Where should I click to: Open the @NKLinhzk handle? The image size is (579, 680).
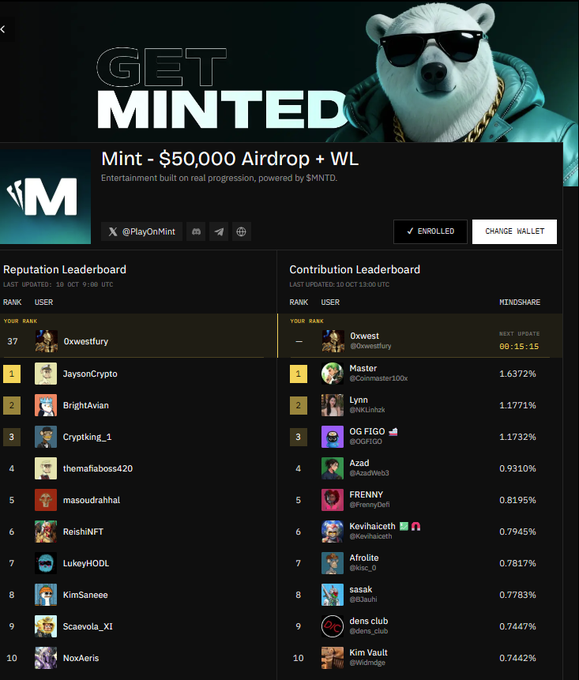(367, 410)
